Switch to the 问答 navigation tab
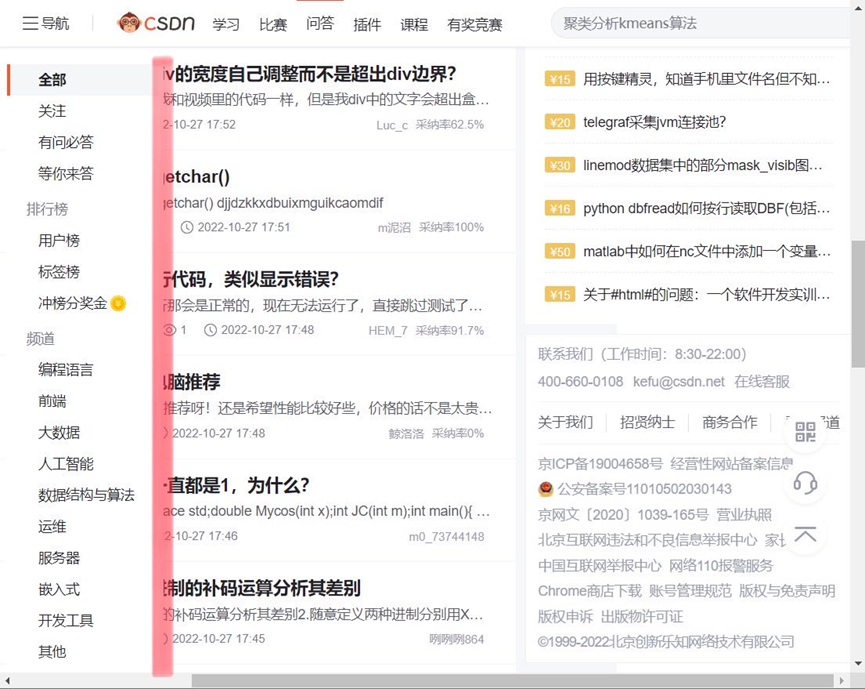The height and width of the screenshot is (689, 865). (x=320, y=23)
